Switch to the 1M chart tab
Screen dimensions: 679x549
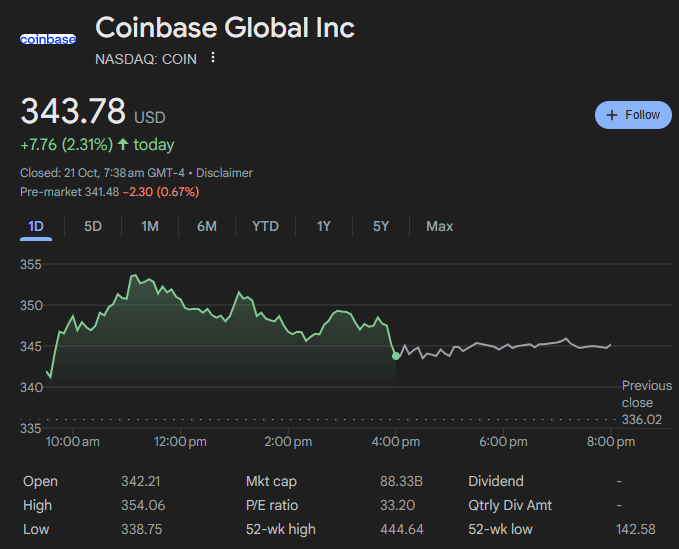pyautogui.click(x=150, y=226)
